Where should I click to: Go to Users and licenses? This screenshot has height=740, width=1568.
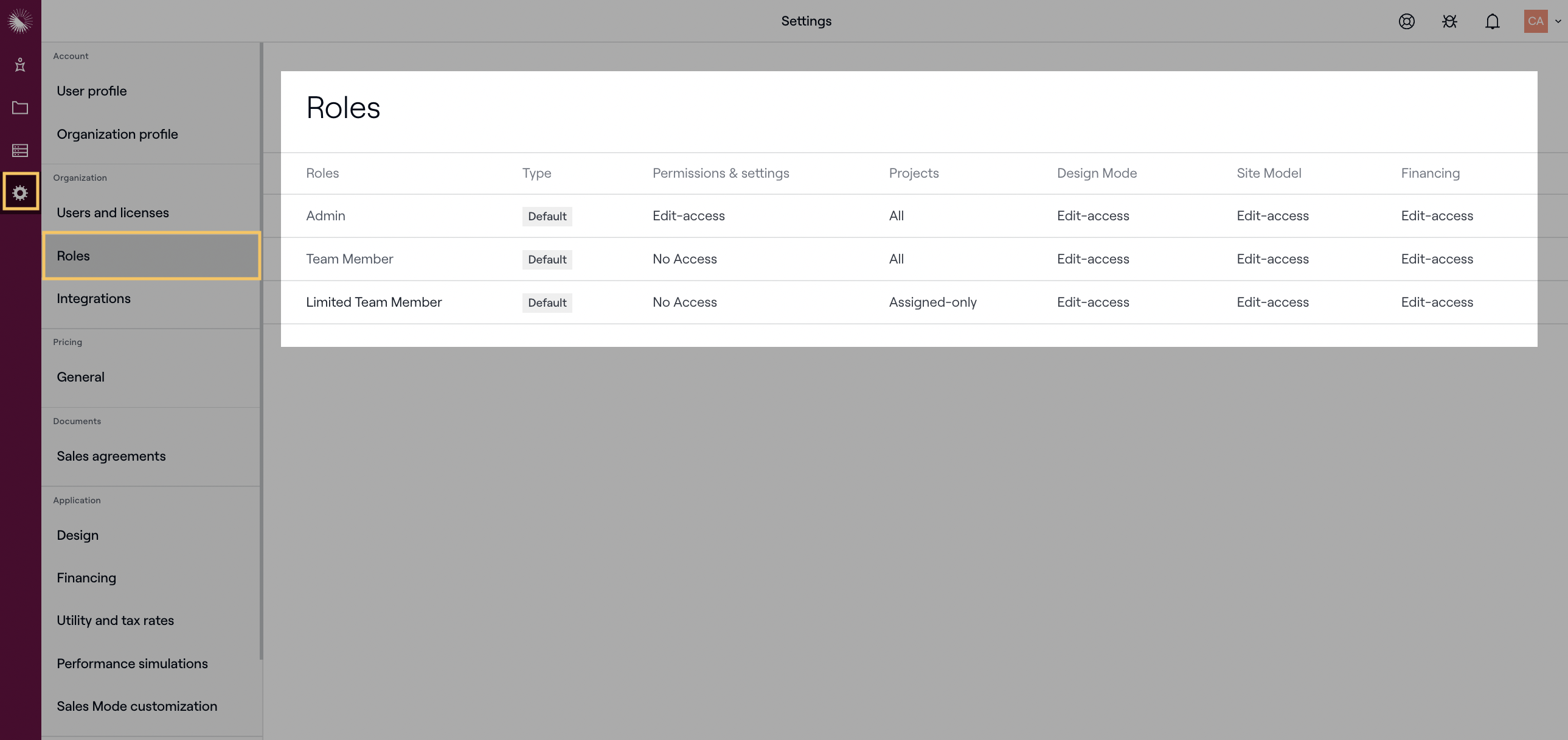(x=113, y=212)
